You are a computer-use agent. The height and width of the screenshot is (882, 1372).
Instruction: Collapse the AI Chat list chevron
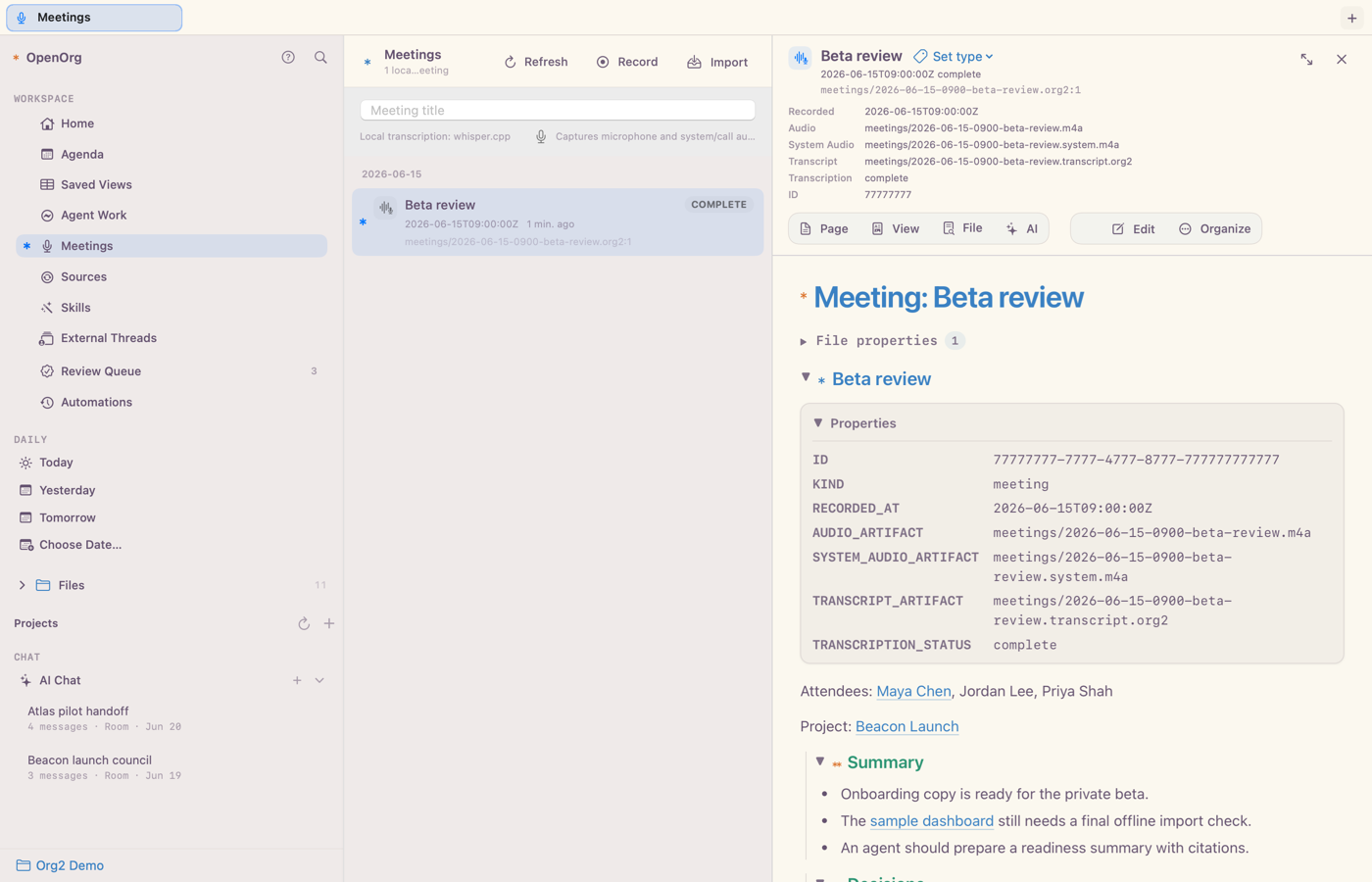point(319,680)
